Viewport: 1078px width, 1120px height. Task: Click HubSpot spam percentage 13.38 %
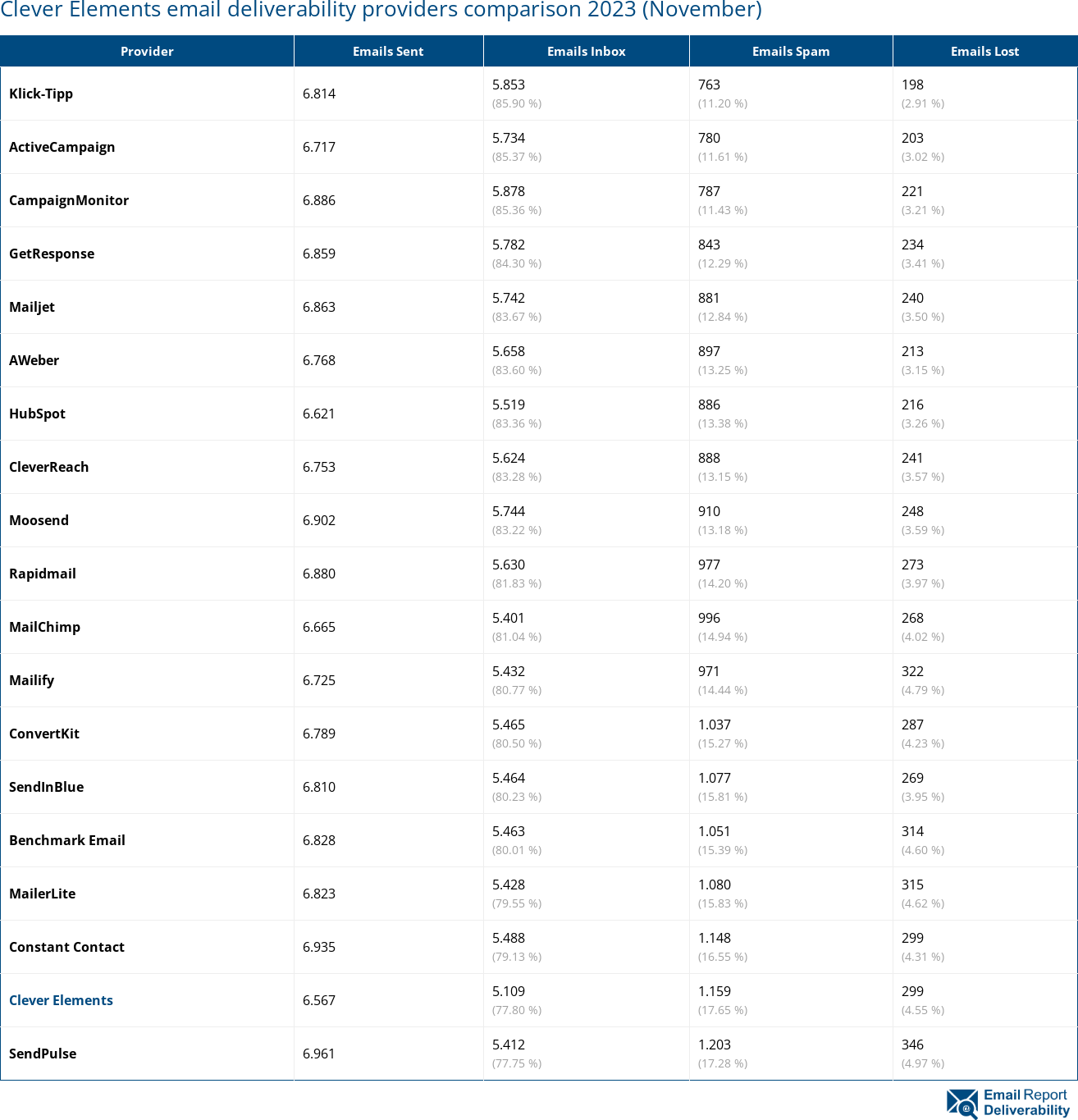(723, 423)
